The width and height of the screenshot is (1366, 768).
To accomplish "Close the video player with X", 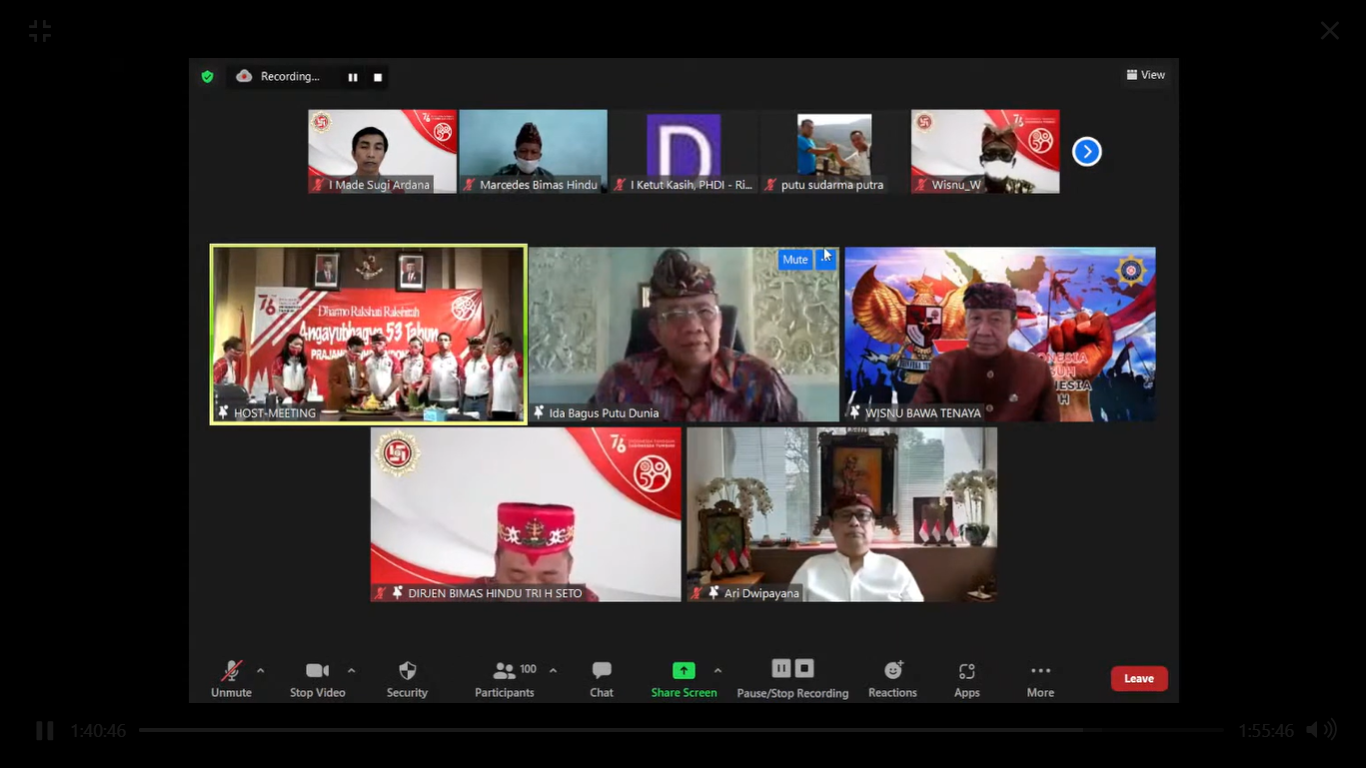I will [1329, 31].
